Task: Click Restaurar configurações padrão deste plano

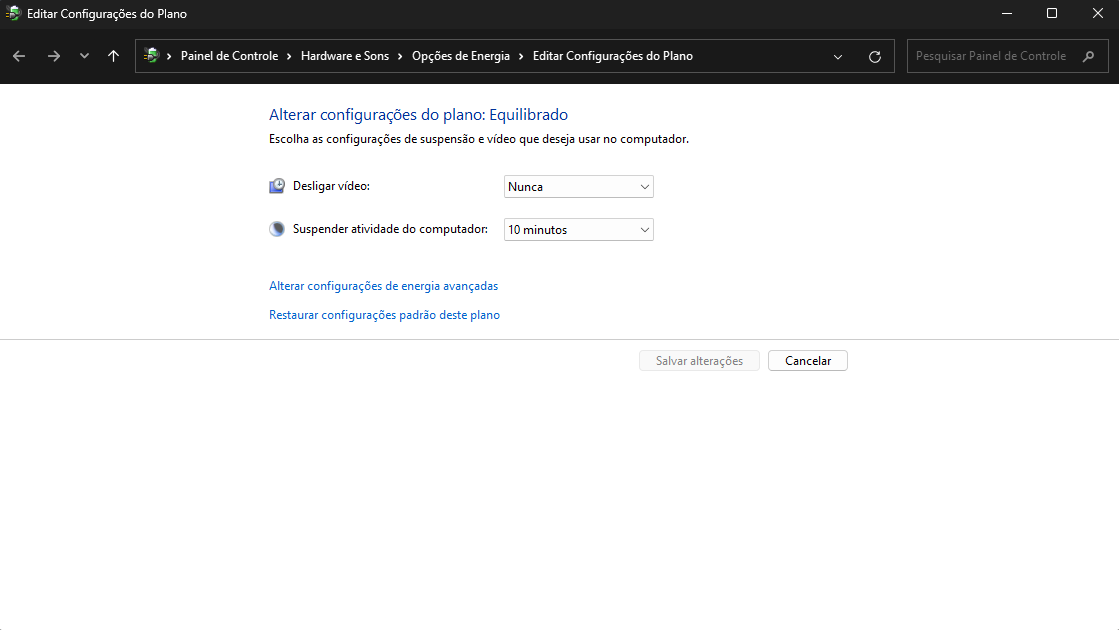Action: (384, 315)
